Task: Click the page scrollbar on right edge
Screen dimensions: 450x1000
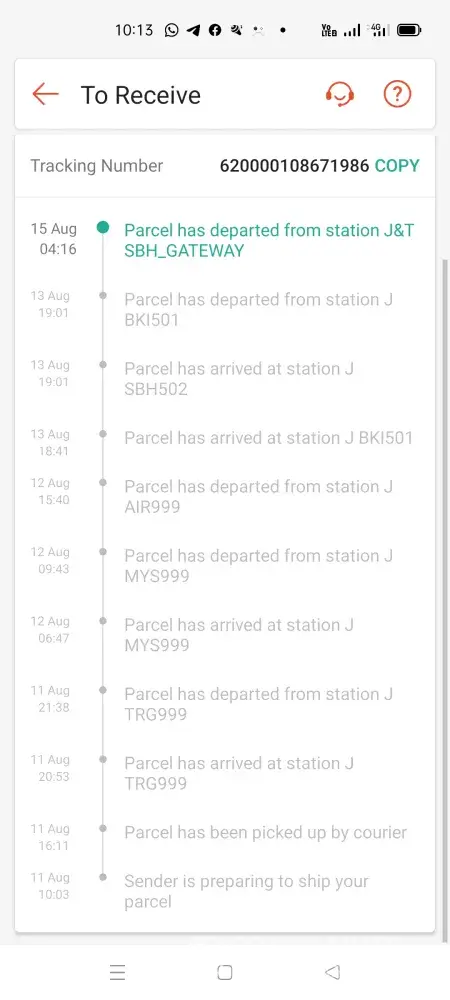Action: click(x=445, y=599)
